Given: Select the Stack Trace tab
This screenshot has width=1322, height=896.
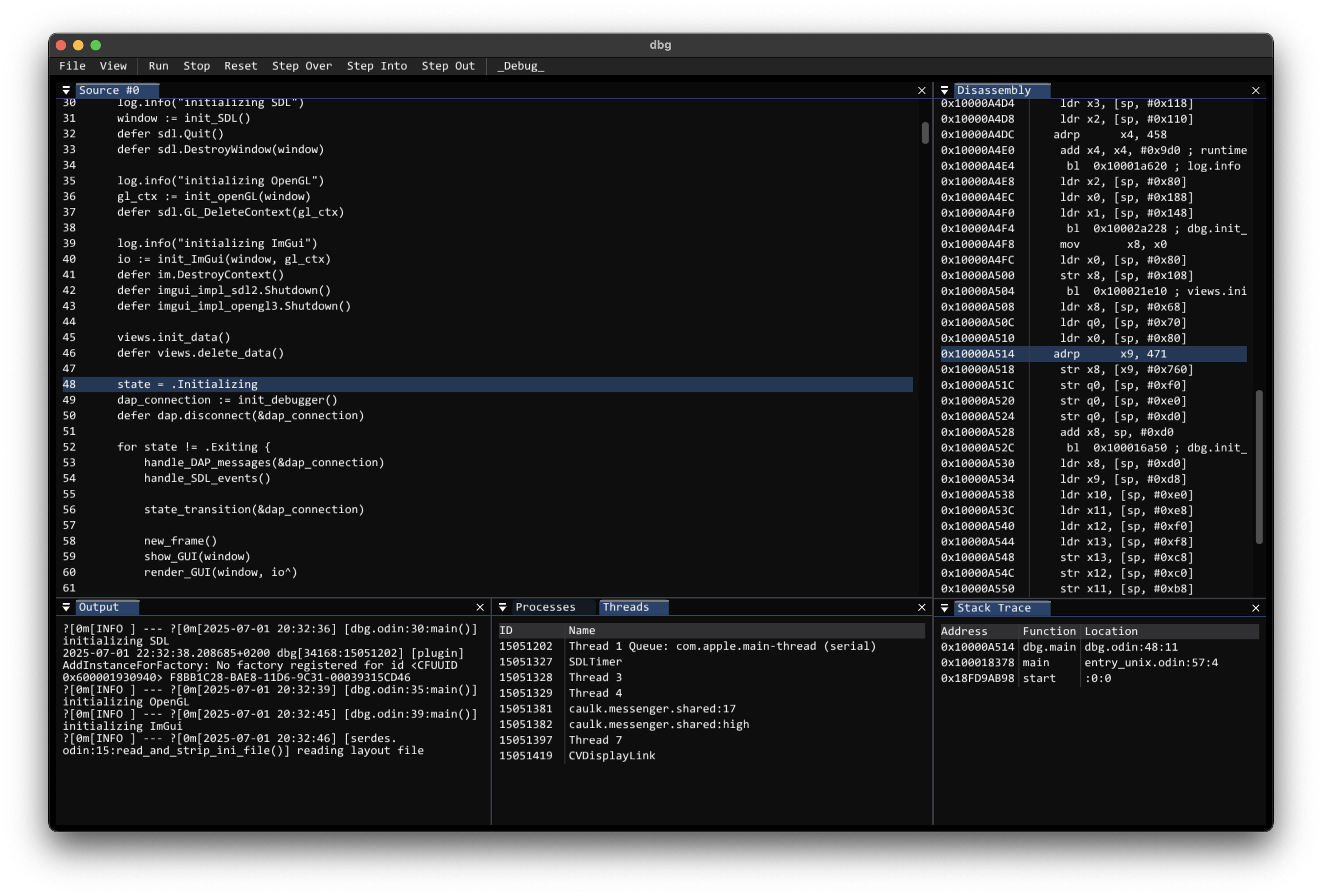Looking at the screenshot, I should pyautogui.click(x=1002, y=608).
